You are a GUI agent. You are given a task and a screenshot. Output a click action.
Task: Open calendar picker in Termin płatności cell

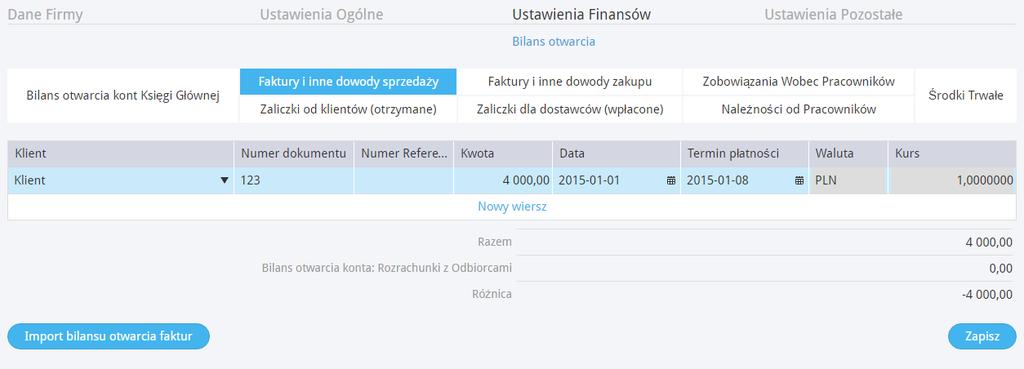(799, 181)
